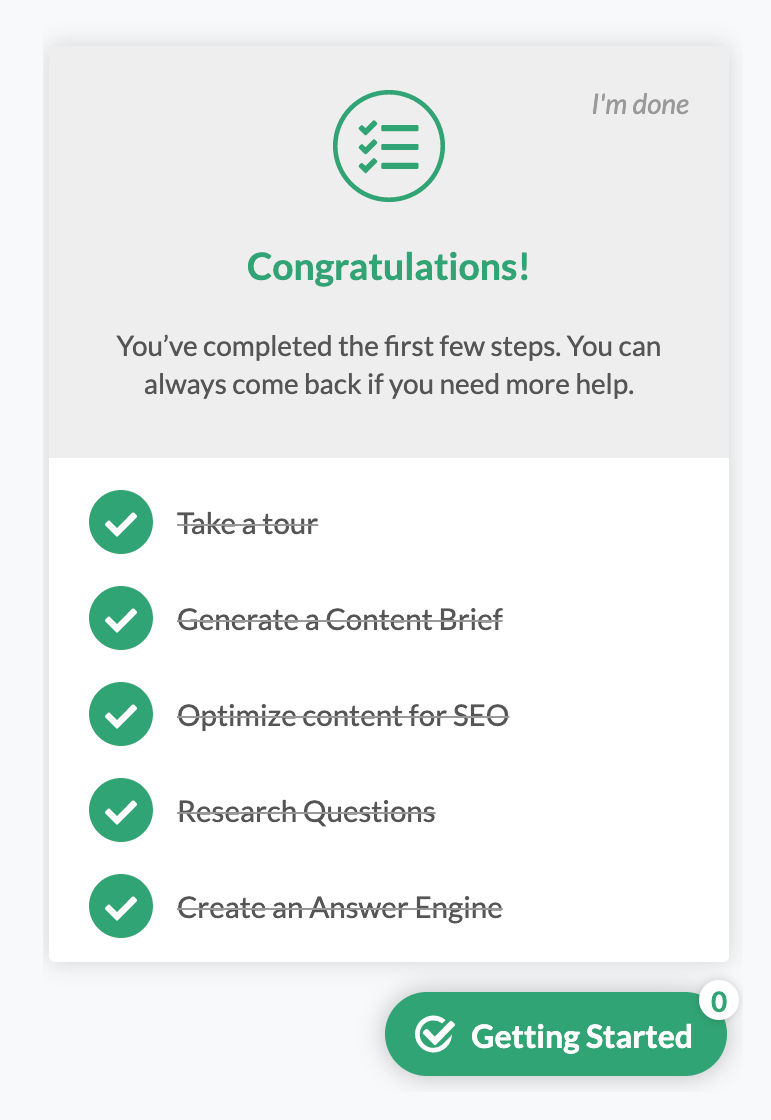The height and width of the screenshot is (1120, 771).
Task: Click the checkmark circle beside Take a tour
Action: 121,522
